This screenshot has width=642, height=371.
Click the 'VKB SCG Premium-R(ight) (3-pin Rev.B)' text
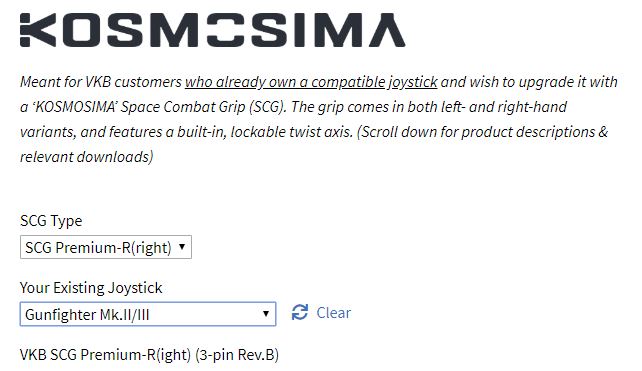coord(149,355)
